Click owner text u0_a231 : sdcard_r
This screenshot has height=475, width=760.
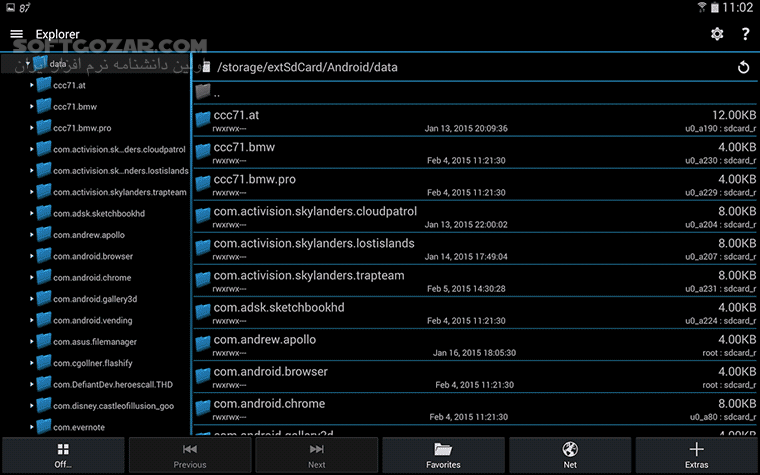click(720, 288)
